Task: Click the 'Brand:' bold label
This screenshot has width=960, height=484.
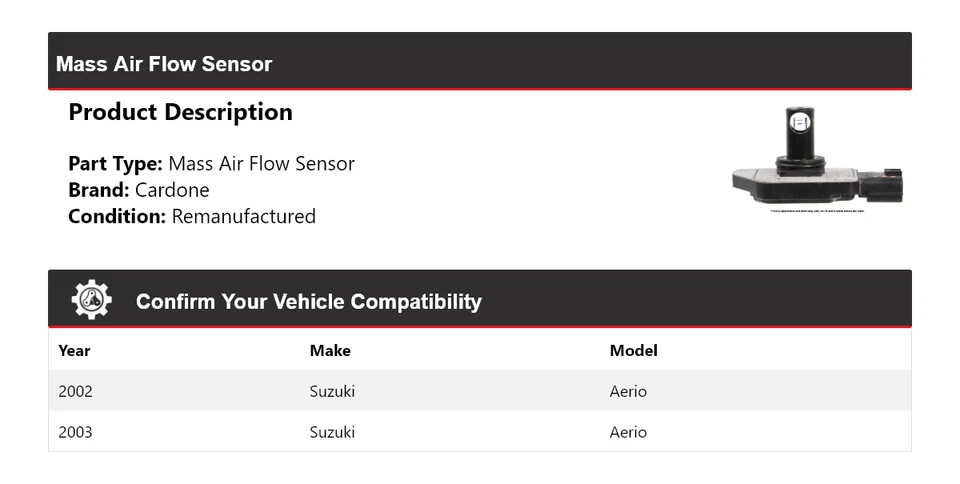Action: (x=98, y=190)
